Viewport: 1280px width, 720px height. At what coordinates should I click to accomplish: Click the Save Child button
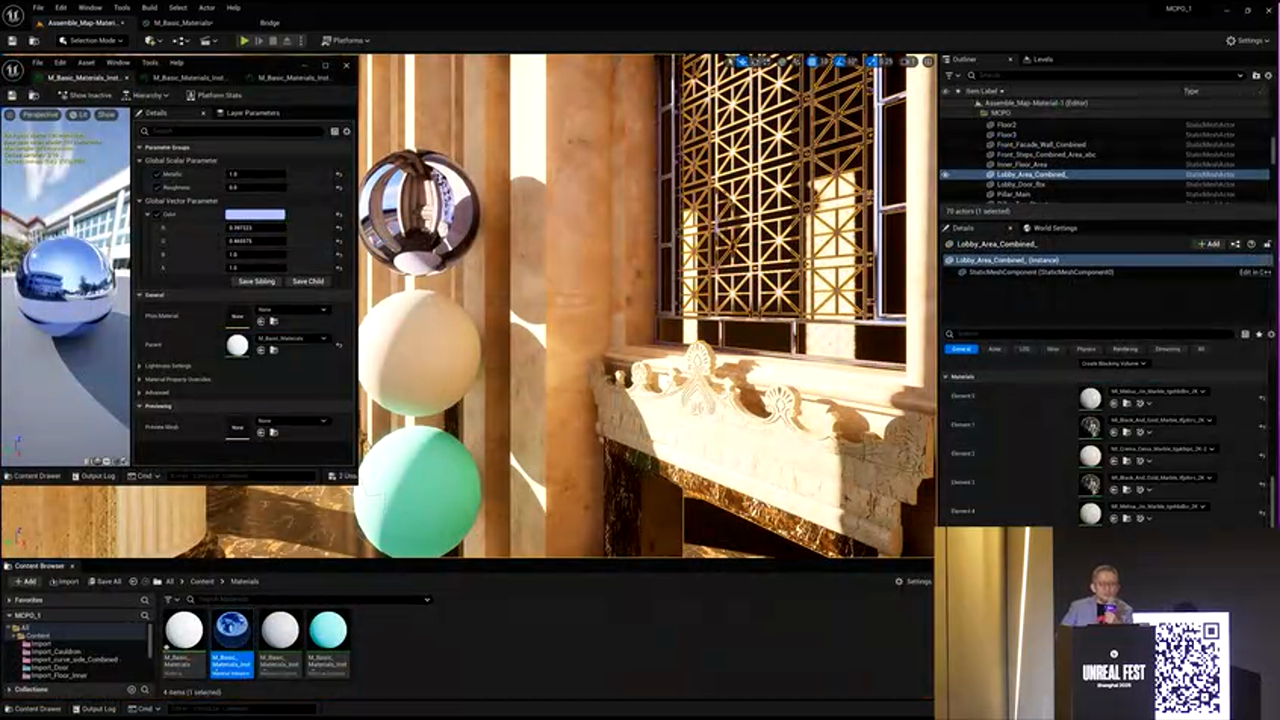pyautogui.click(x=308, y=281)
